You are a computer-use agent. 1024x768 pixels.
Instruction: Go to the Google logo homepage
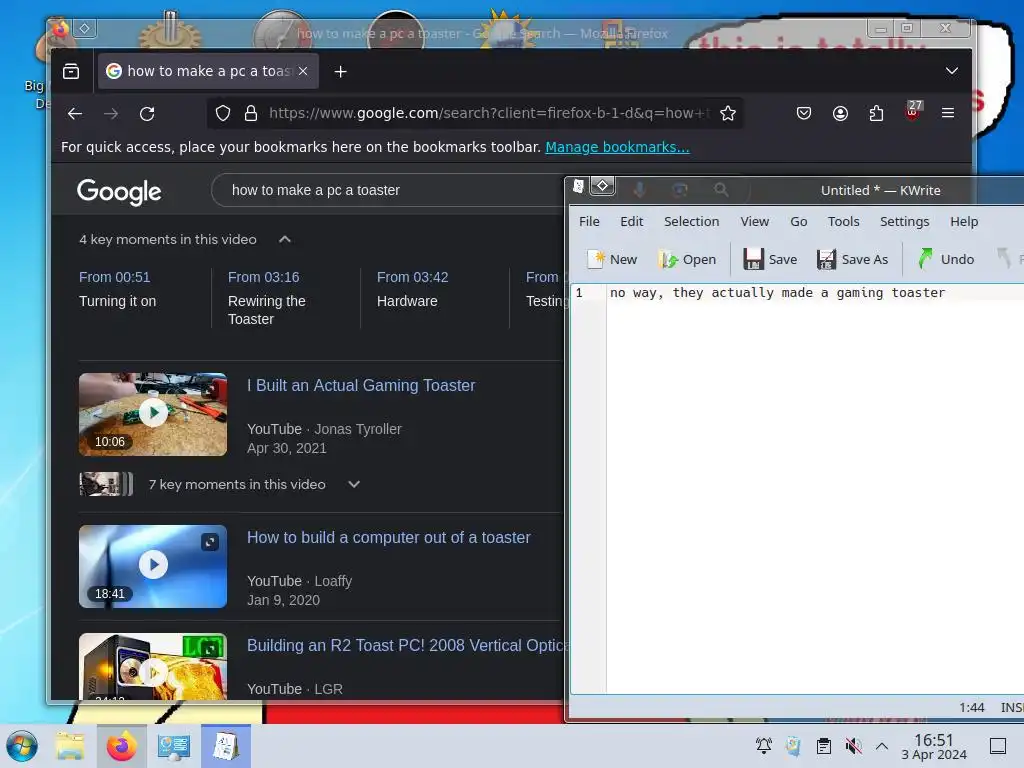(x=119, y=191)
